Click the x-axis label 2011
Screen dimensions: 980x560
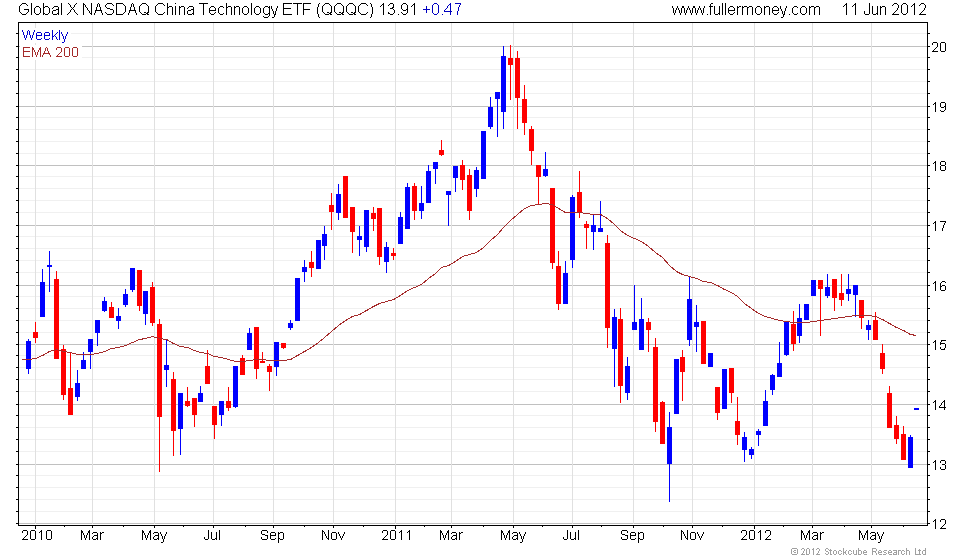tap(397, 536)
